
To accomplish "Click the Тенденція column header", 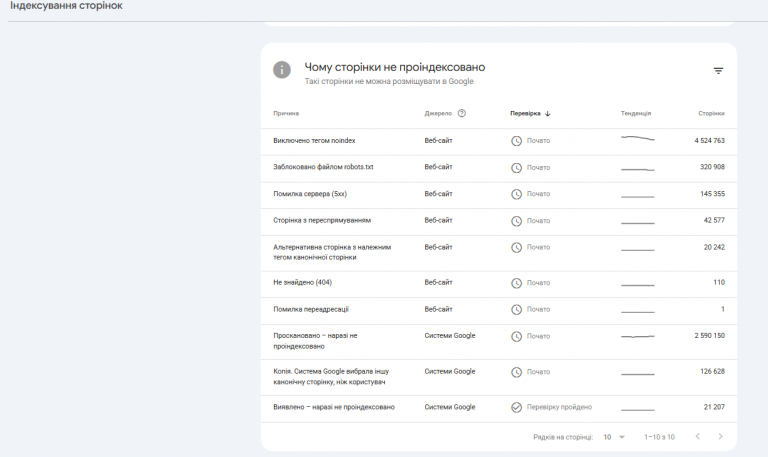I will coord(636,114).
